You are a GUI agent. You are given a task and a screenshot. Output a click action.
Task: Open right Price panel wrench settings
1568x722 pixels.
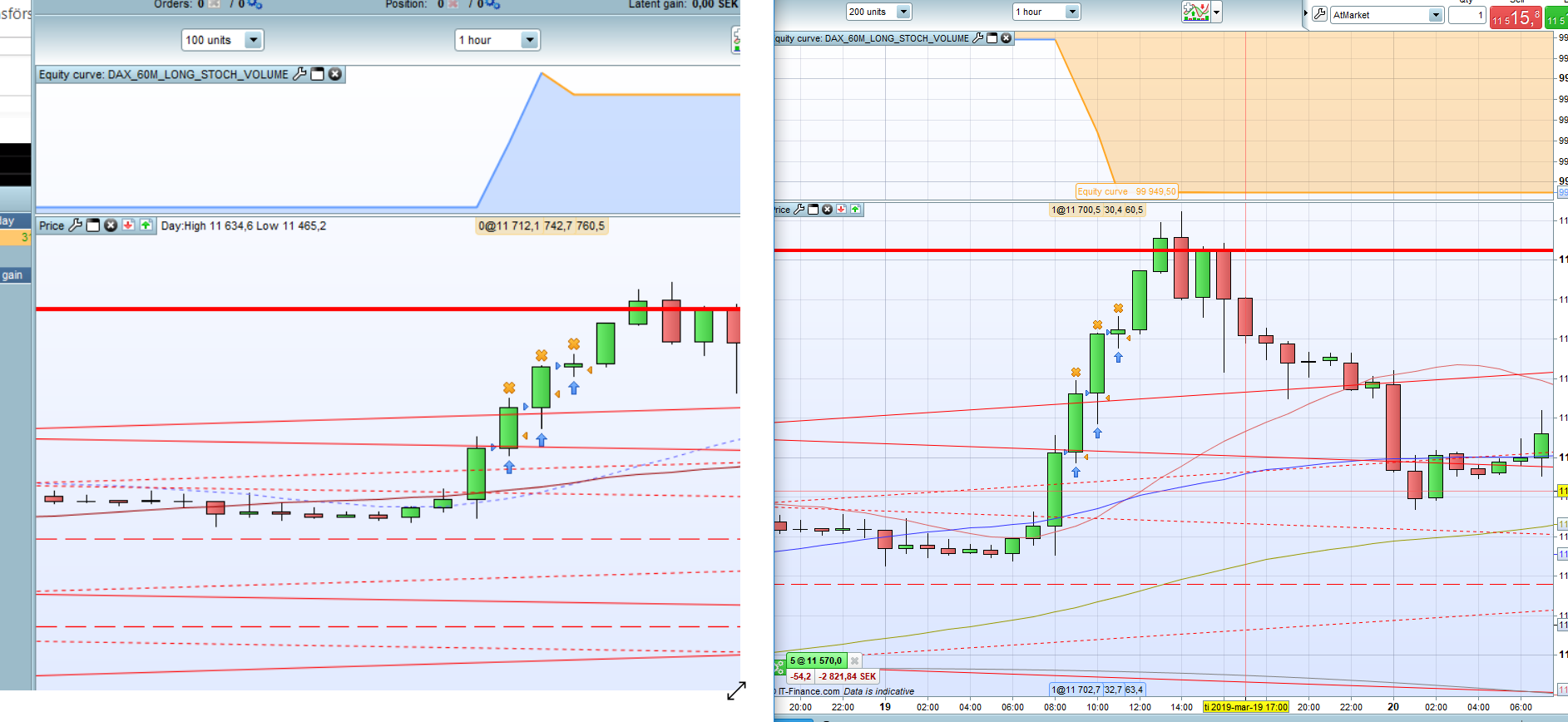point(799,210)
